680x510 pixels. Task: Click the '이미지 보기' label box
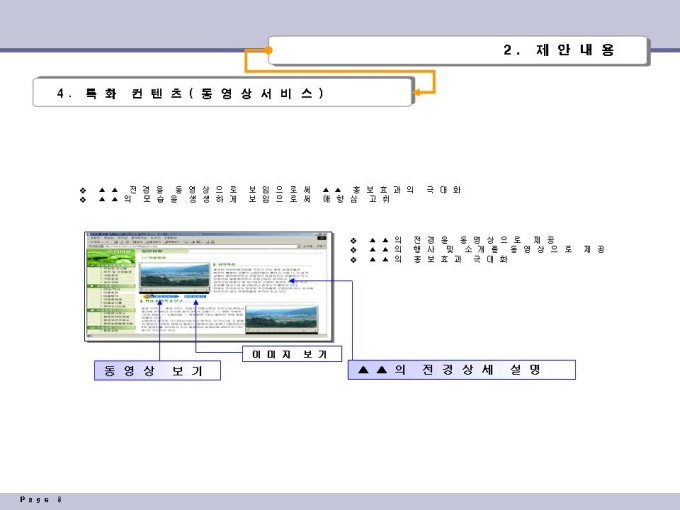pos(292,354)
